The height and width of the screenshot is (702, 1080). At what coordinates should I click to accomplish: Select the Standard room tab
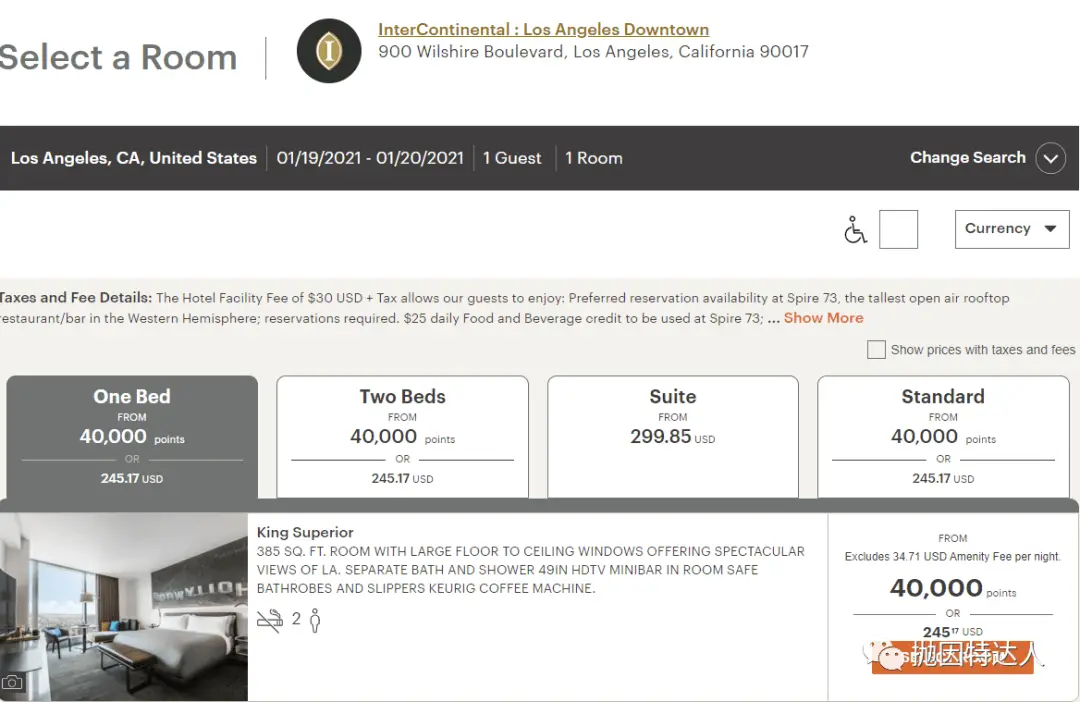click(943, 436)
